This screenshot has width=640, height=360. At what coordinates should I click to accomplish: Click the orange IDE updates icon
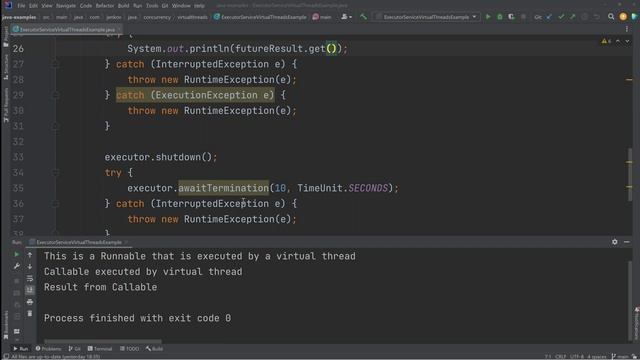tap(623, 17)
